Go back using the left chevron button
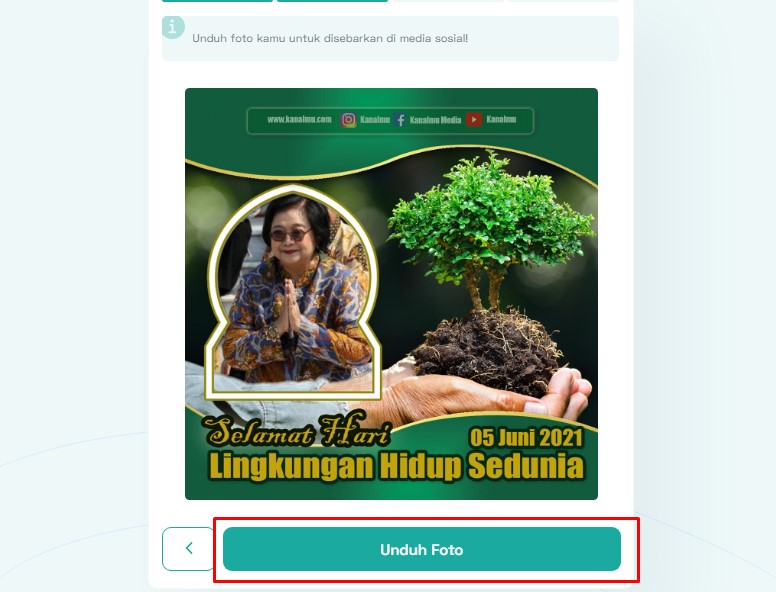 188,548
